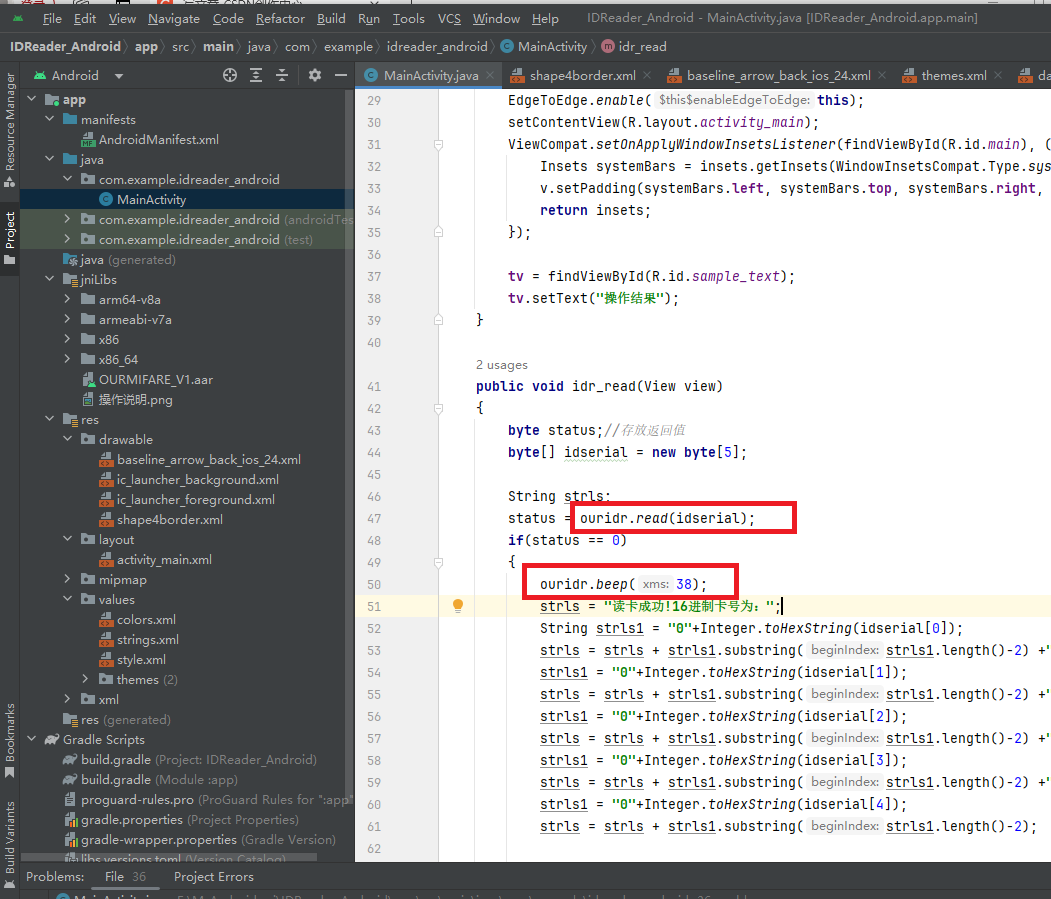
Task: Click the yellow lightbulb intention icon
Action: point(458,606)
